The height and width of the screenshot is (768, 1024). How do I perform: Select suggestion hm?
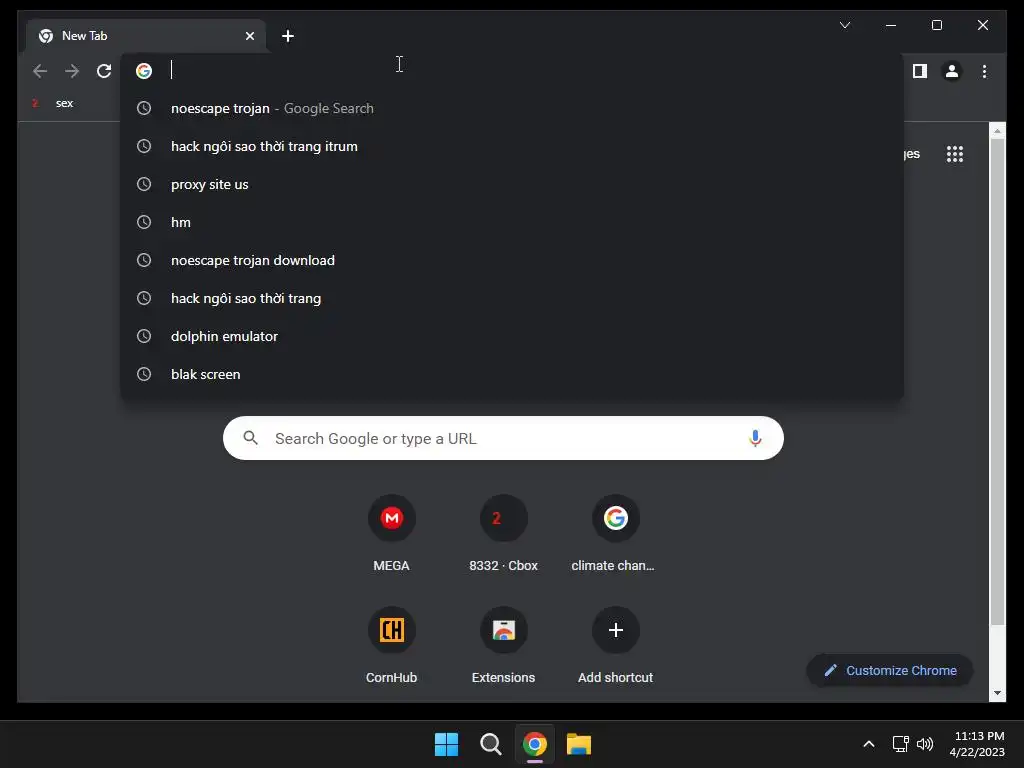coord(512,222)
